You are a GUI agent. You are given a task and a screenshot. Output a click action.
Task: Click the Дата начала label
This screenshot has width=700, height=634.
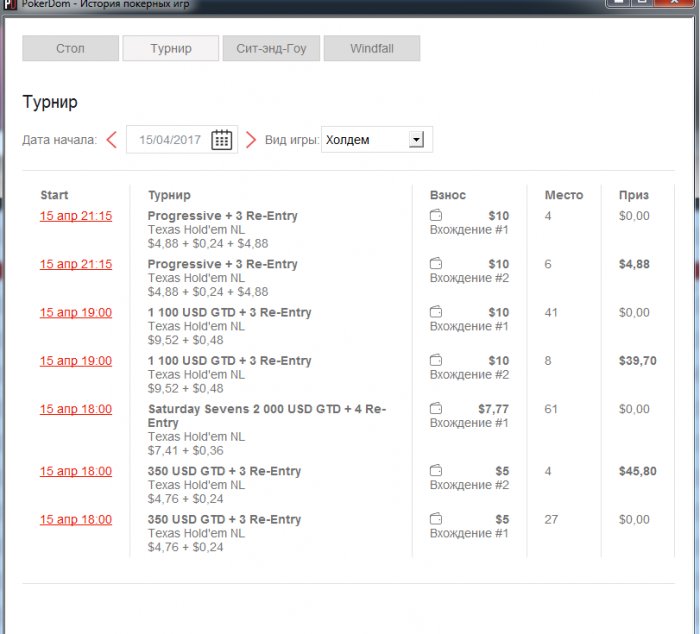click(59, 140)
